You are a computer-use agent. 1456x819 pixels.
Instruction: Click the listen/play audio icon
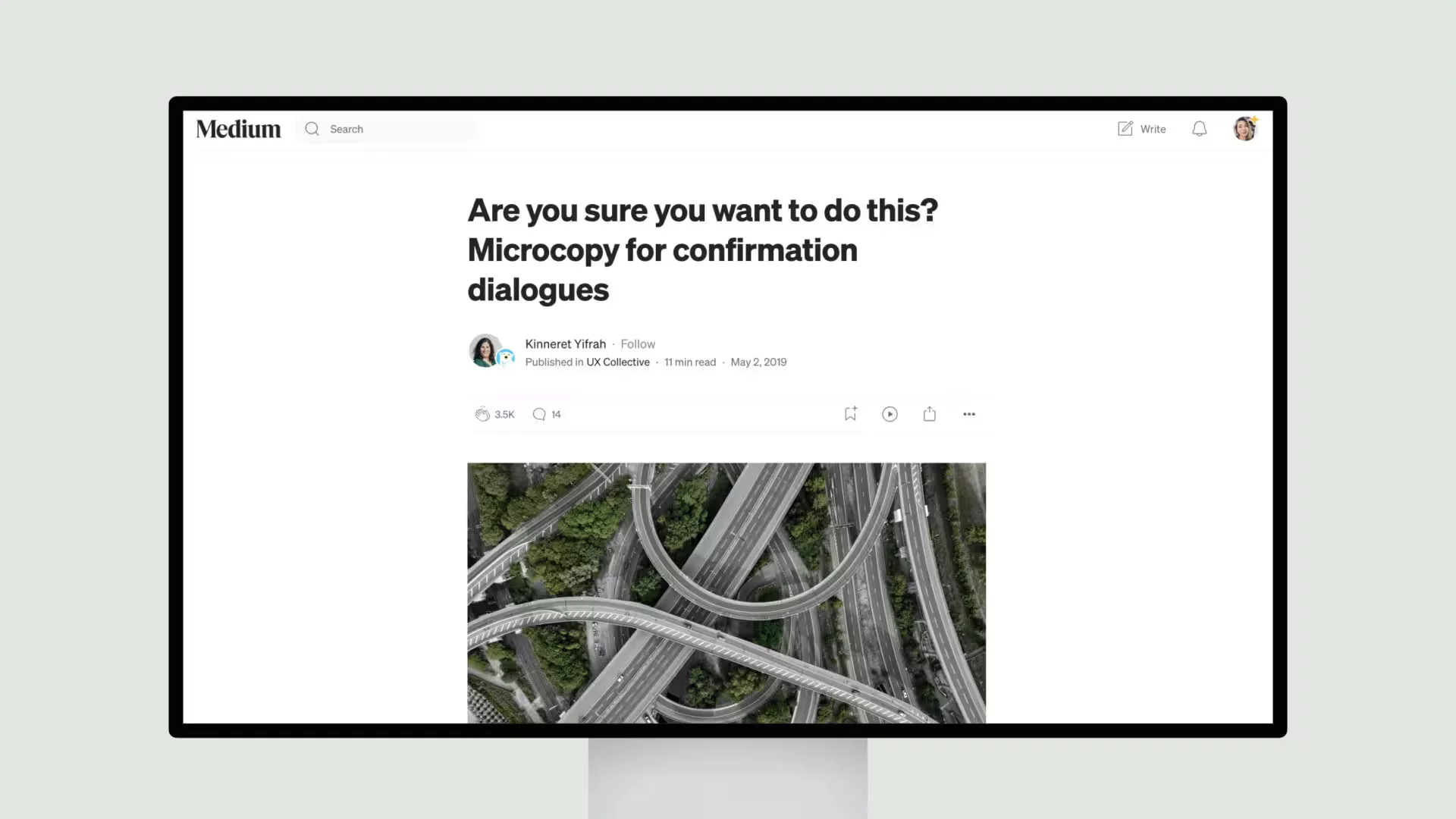[890, 414]
